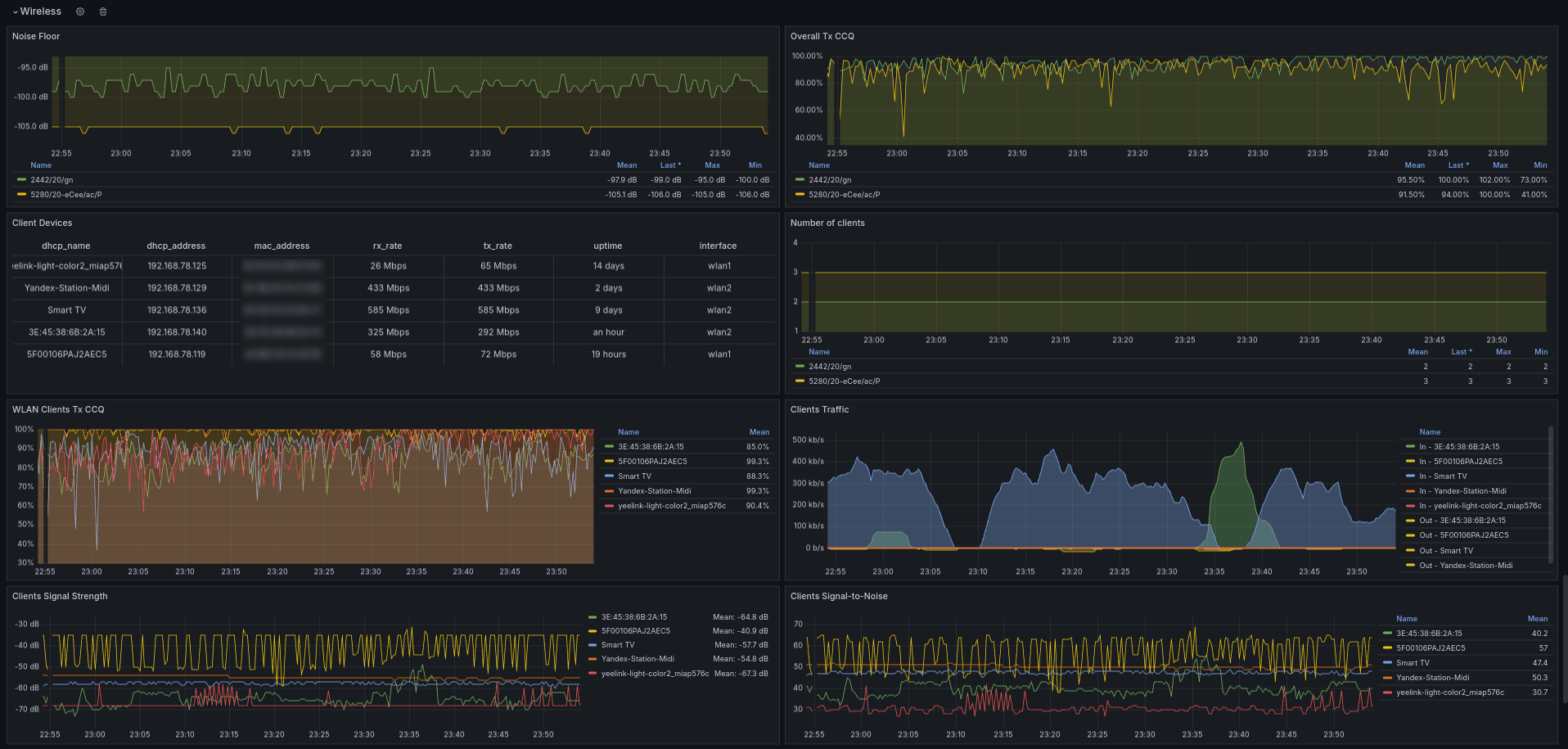
Task: Sort Client Devices table by dhcp_name column
Action: pyautogui.click(x=66, y=246)
